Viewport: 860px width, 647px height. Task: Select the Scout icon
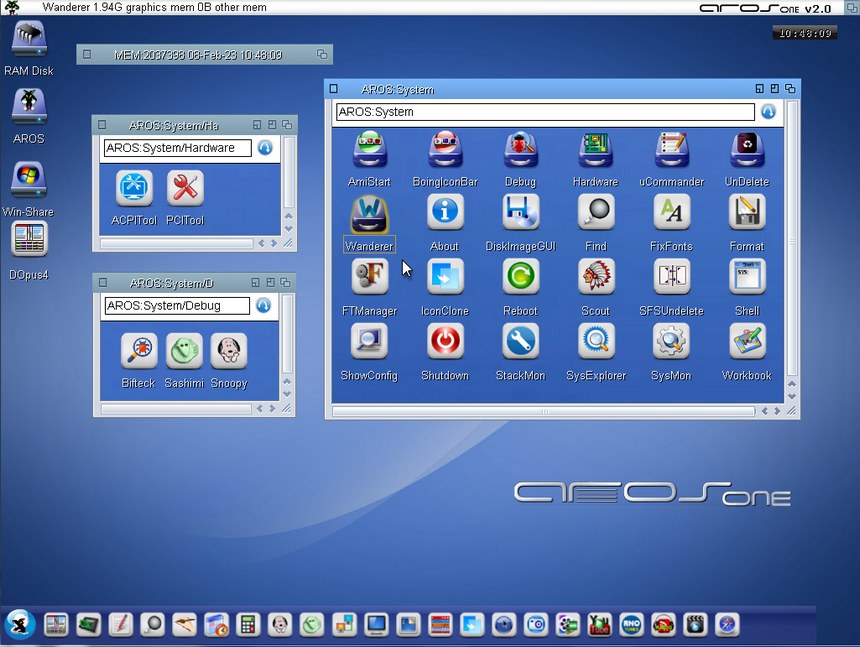pos(595,277)
